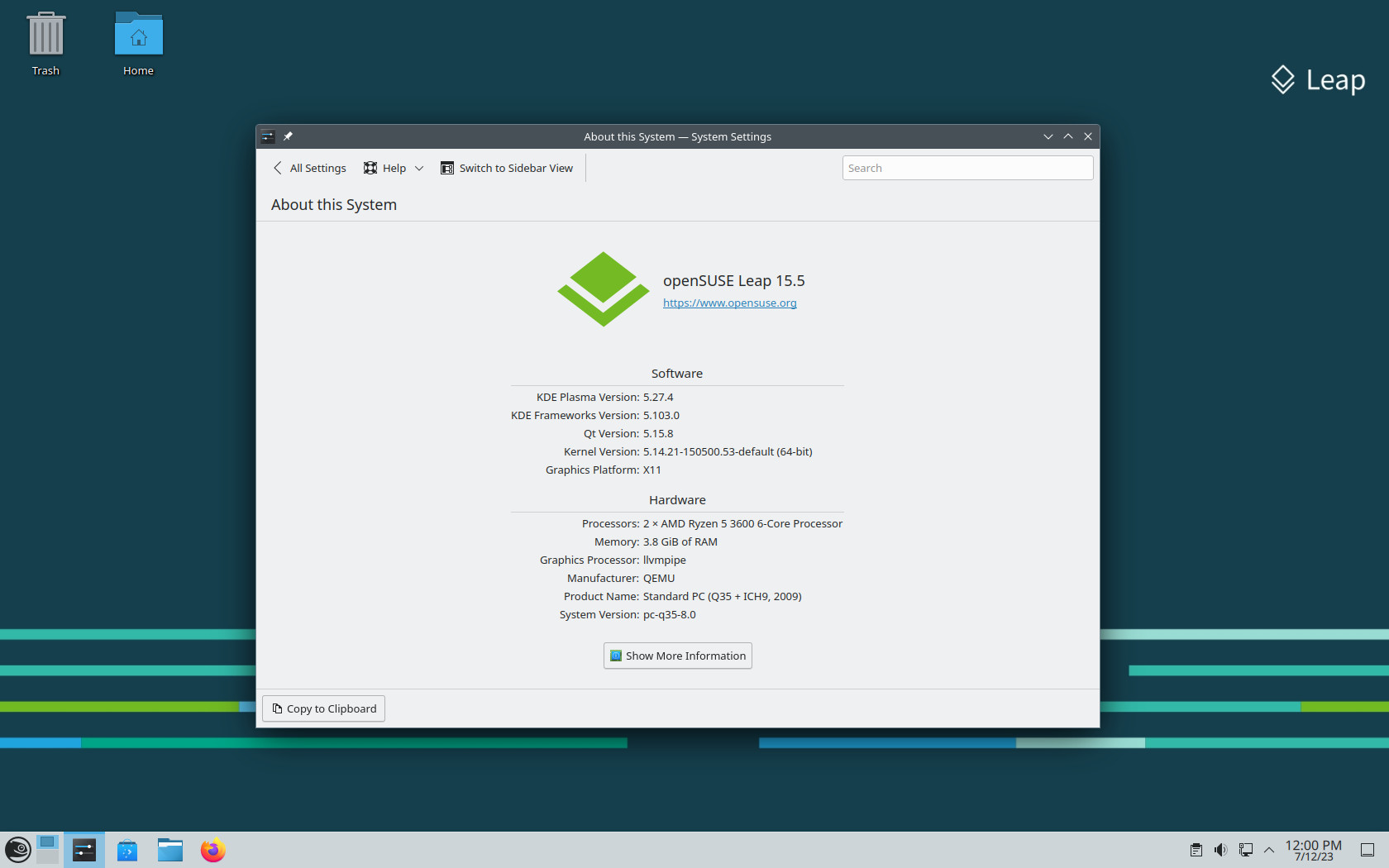Image resolution: width=1389 pixels, height=868 pixels.
Task: Open the Home folder desktop icon
Action: (138, 44)
